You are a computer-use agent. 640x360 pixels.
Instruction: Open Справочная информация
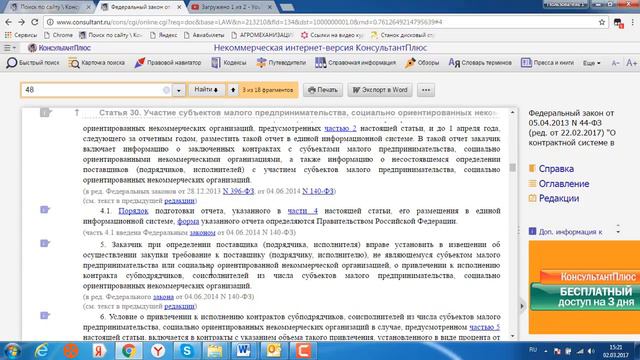point(356,63)
